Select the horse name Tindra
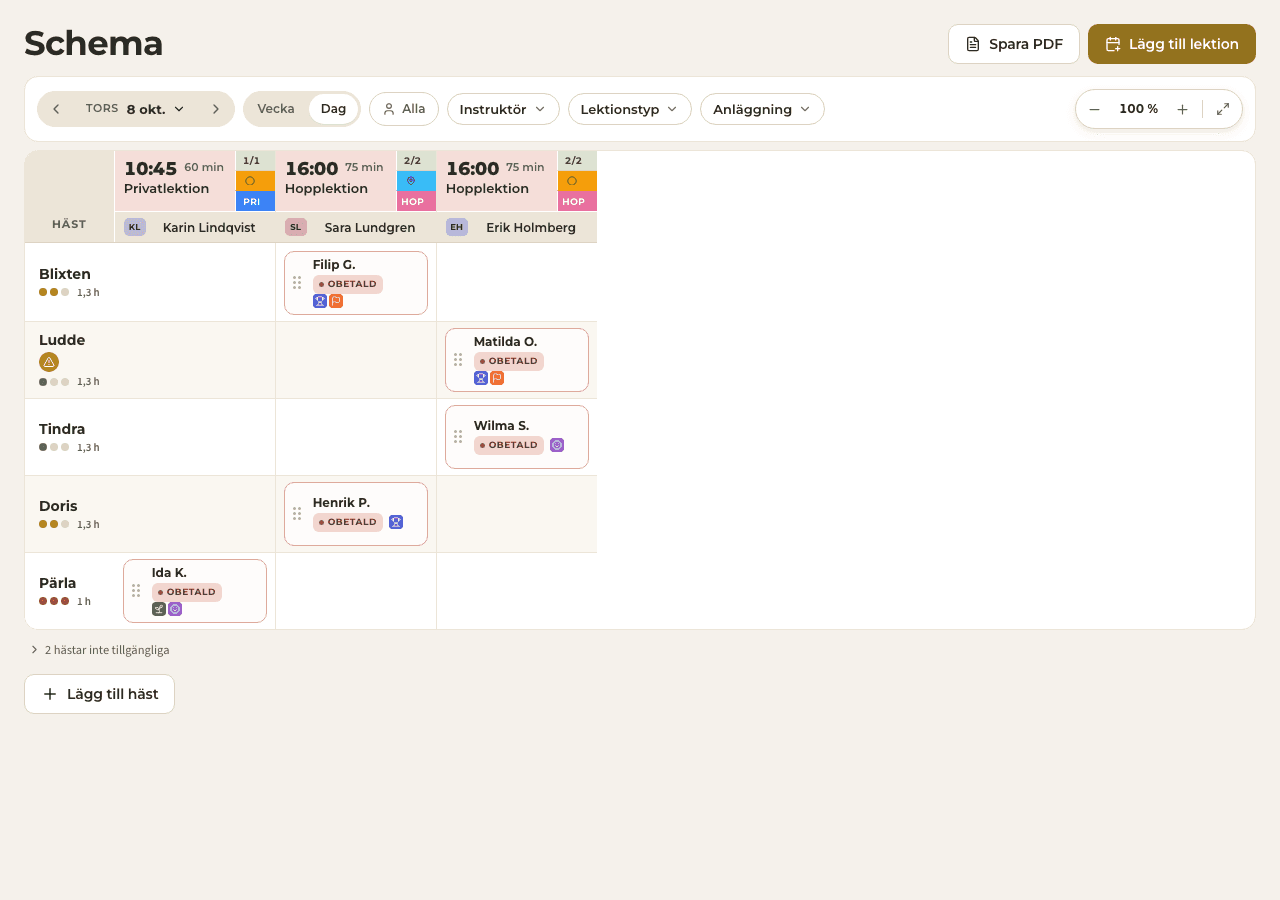 click(62, 429)
